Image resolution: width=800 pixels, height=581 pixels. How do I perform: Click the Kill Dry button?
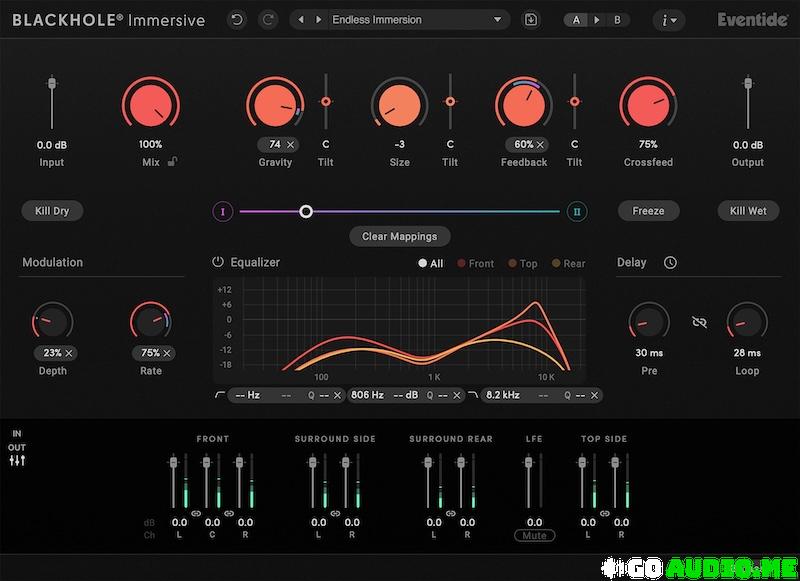pos(52,211)
